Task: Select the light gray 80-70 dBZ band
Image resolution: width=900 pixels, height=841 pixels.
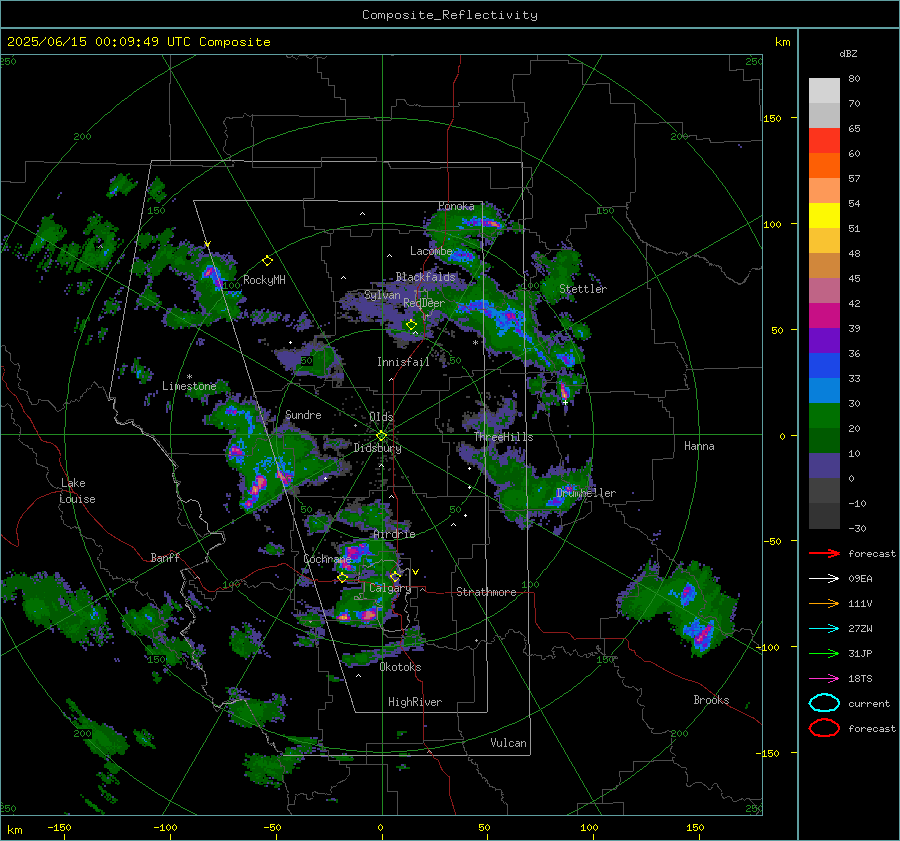Action: pyautogui.click(x=824, y=91)
